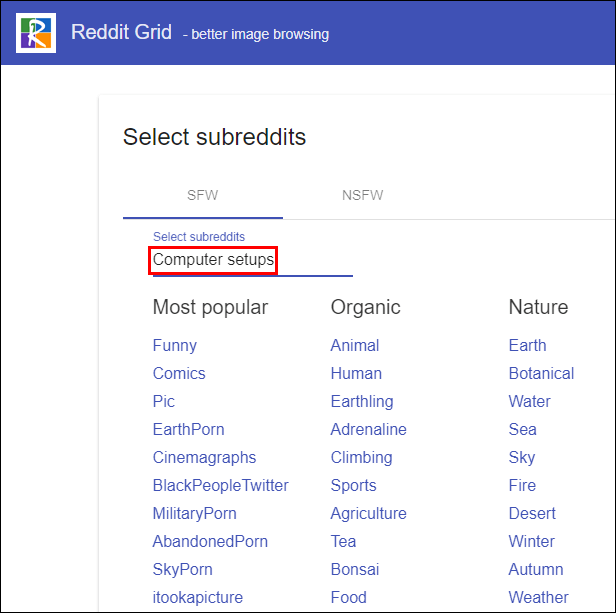This screenshot has height=613, width=616.
Task: Click the 'better image browsing' tagline
Action: point(260,34)
